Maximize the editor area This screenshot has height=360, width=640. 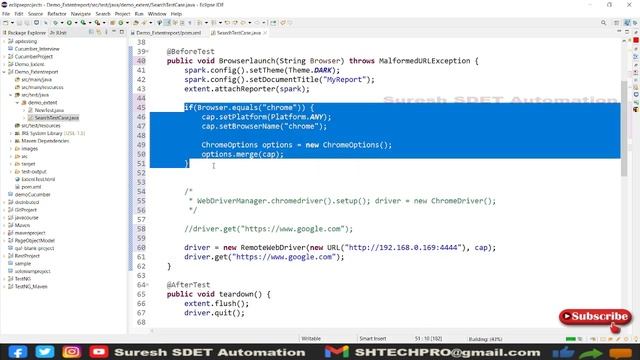pyautogui.click(x=627, y=32)
